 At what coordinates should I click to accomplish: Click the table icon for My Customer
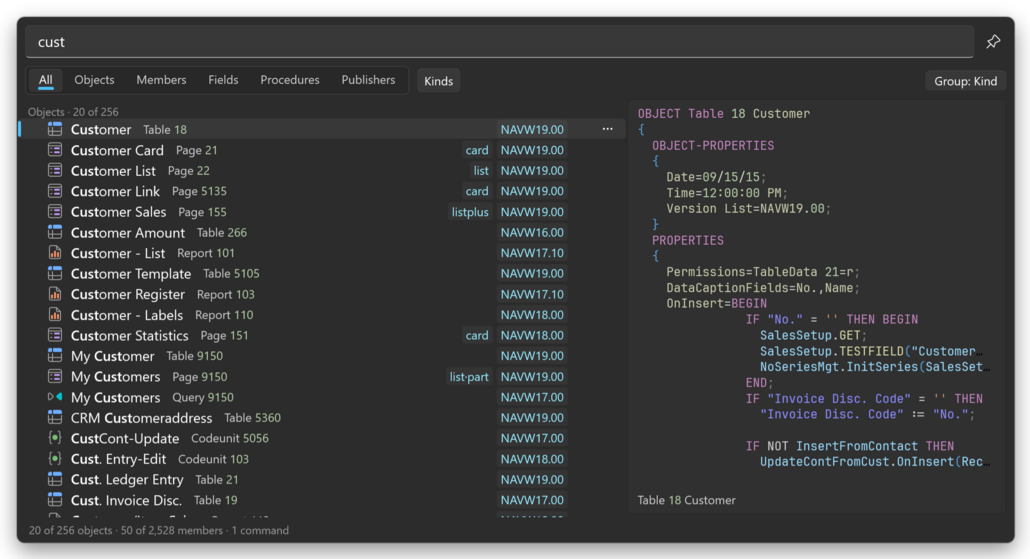(x=55, y=355)
